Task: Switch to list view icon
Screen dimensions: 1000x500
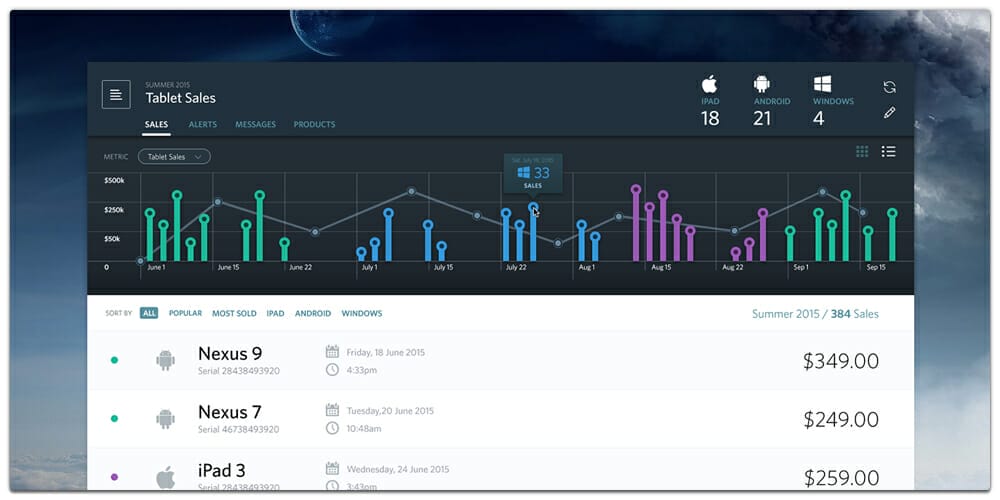Action: click(888, 151)
